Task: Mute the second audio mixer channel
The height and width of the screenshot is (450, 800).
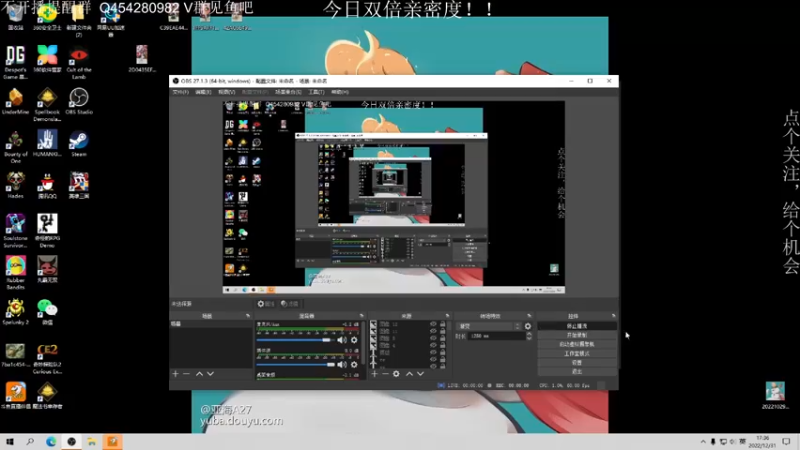Action: [342, 364]
